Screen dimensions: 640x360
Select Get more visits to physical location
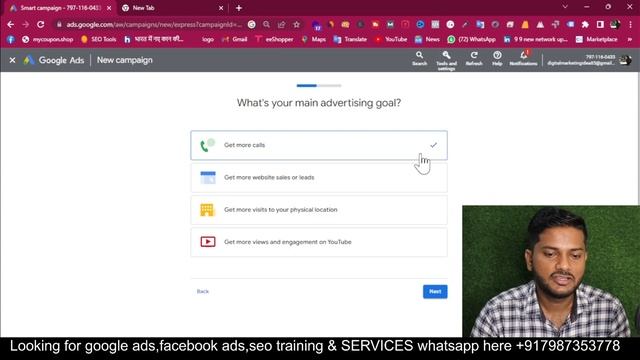point(319,210)
